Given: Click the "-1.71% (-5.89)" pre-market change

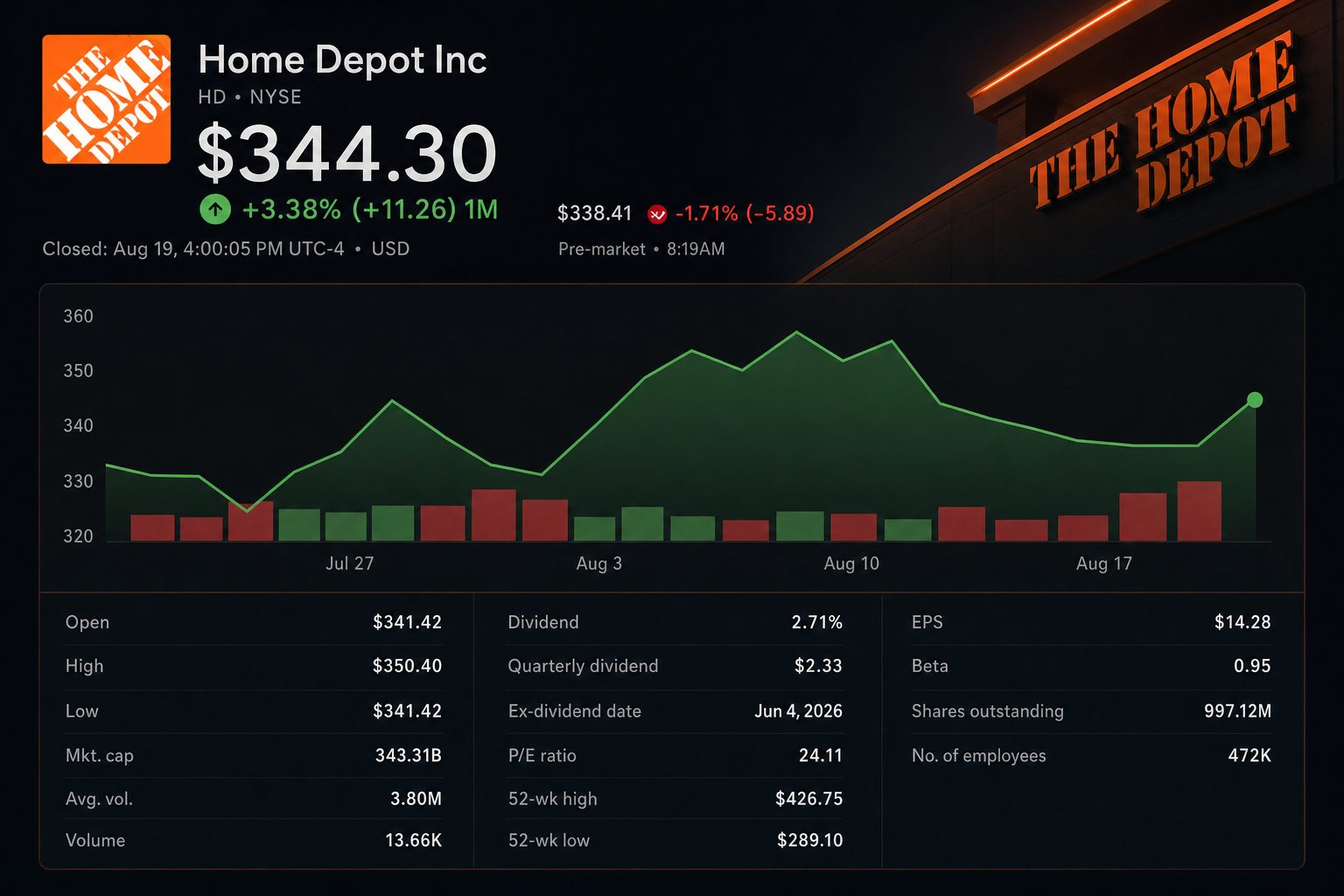Looking at the screenshot, I should (745, 213).
